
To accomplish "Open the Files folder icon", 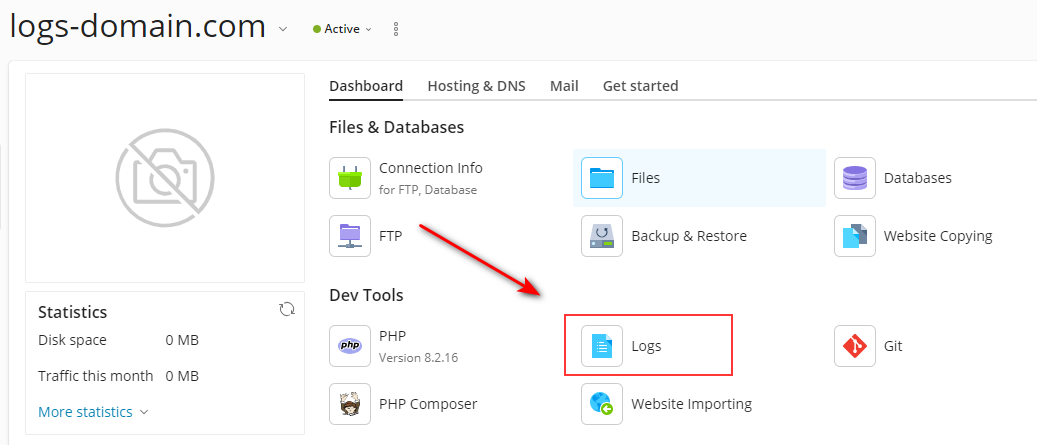I will [602, 178].
